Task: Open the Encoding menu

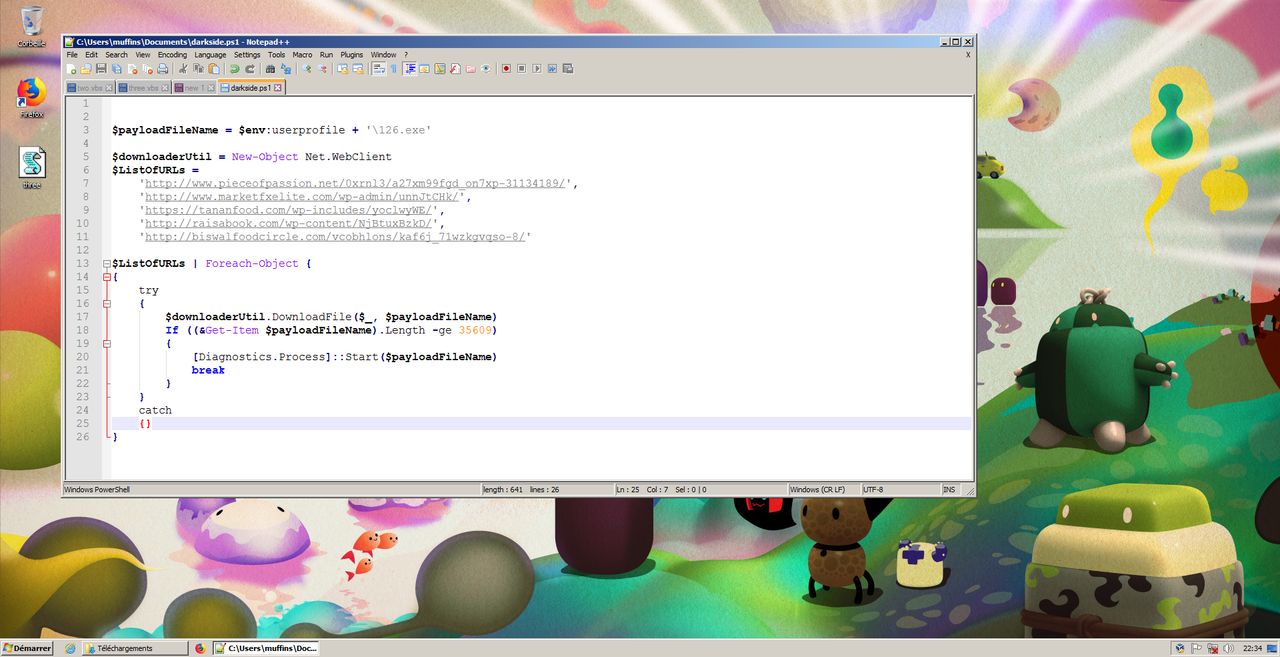Action: (172, 55)
